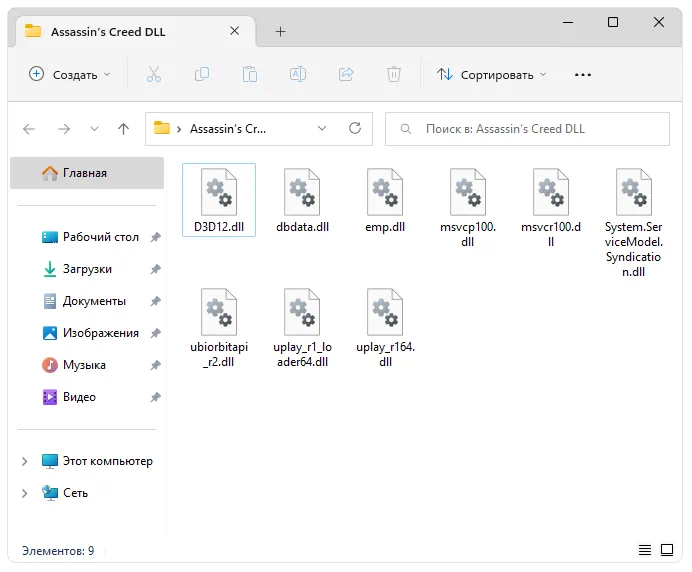Screen dimensions: 692x572
Task: Select the msvcr100.dll file
Action: [551, 208]
